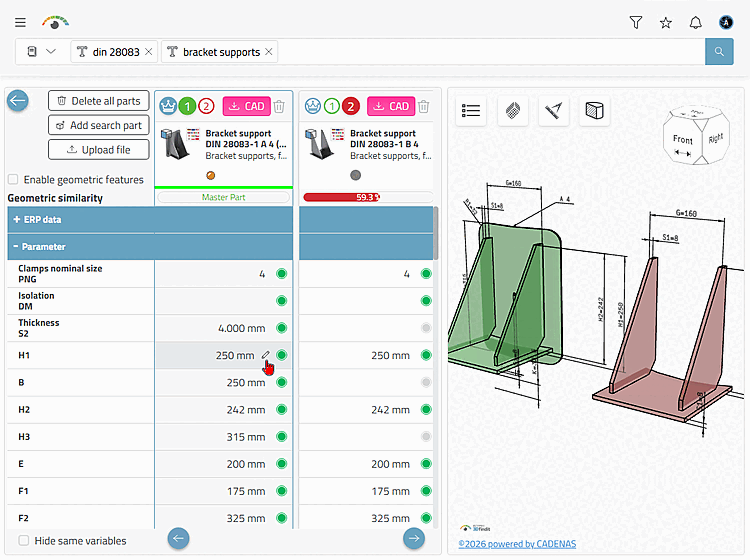Click the 3Dfindit logo
The height and width of the screenshot is (560, 750).
pos(55,22)
